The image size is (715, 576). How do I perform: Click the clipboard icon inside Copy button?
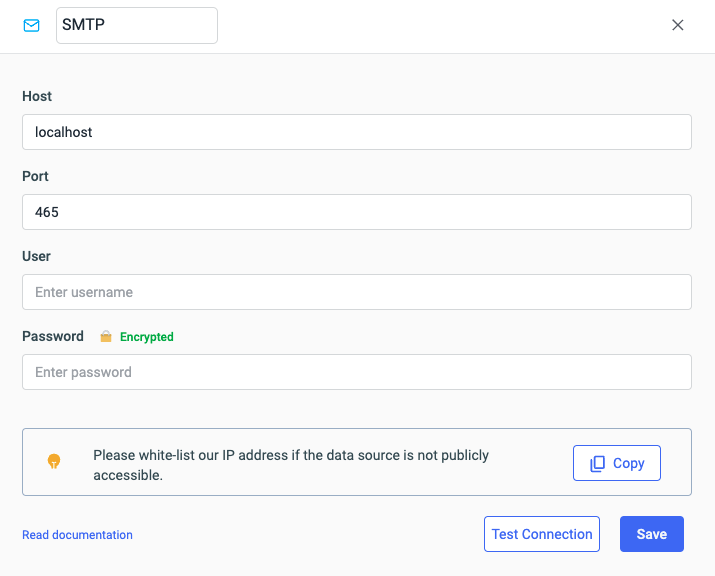[x=598, y=464]
